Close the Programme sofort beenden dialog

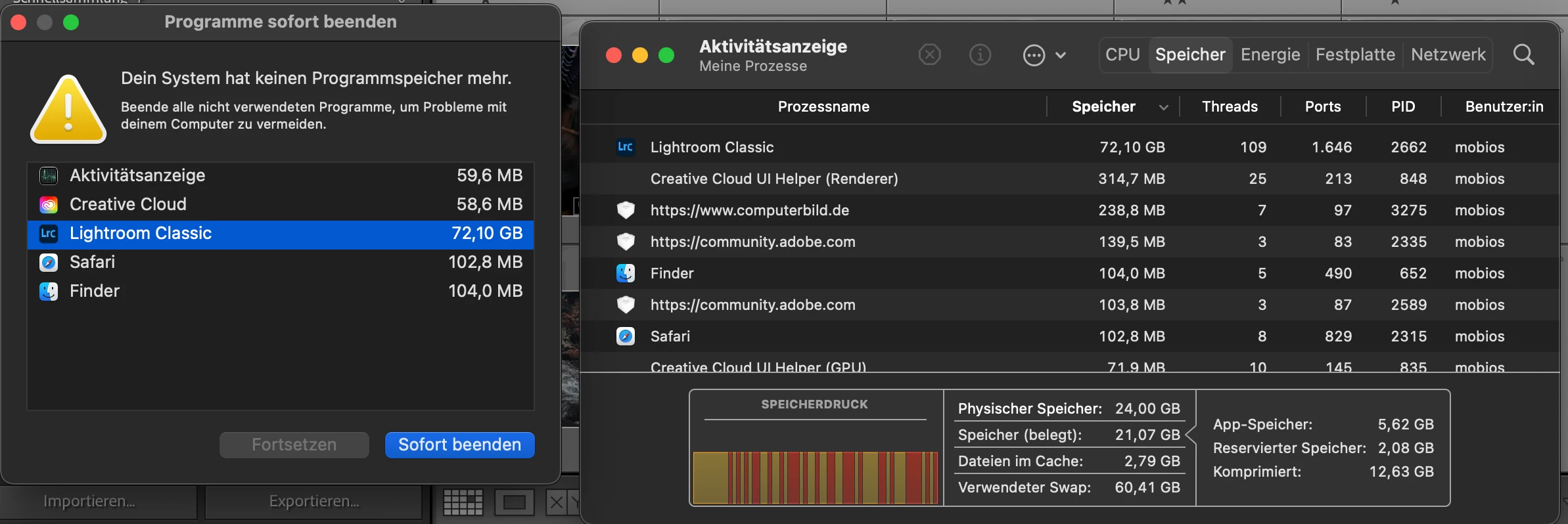coord(18,22)
